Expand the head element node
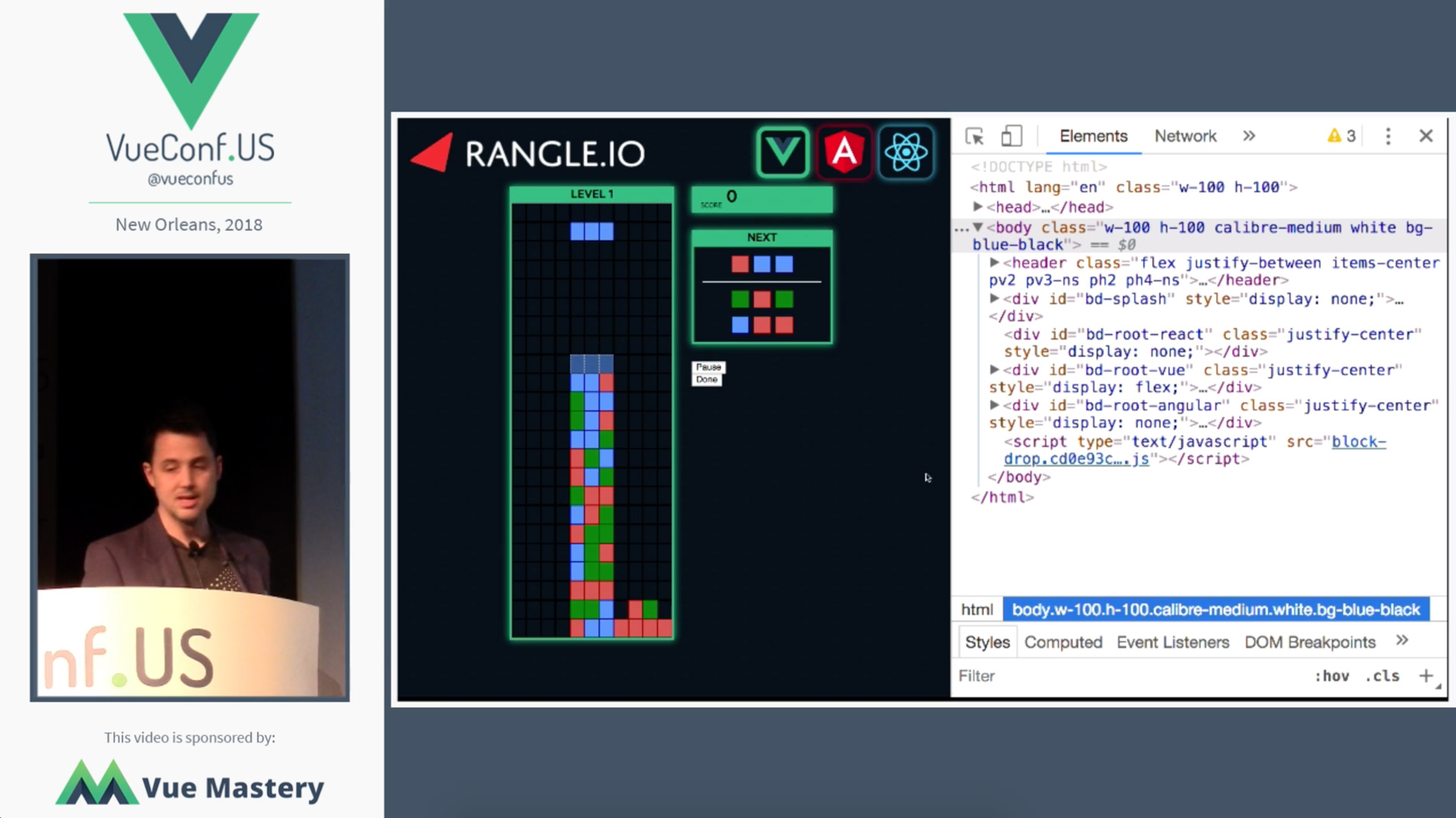Image resolution: width=1456 pixels, height=818 pixels. (x=978, y=207)
